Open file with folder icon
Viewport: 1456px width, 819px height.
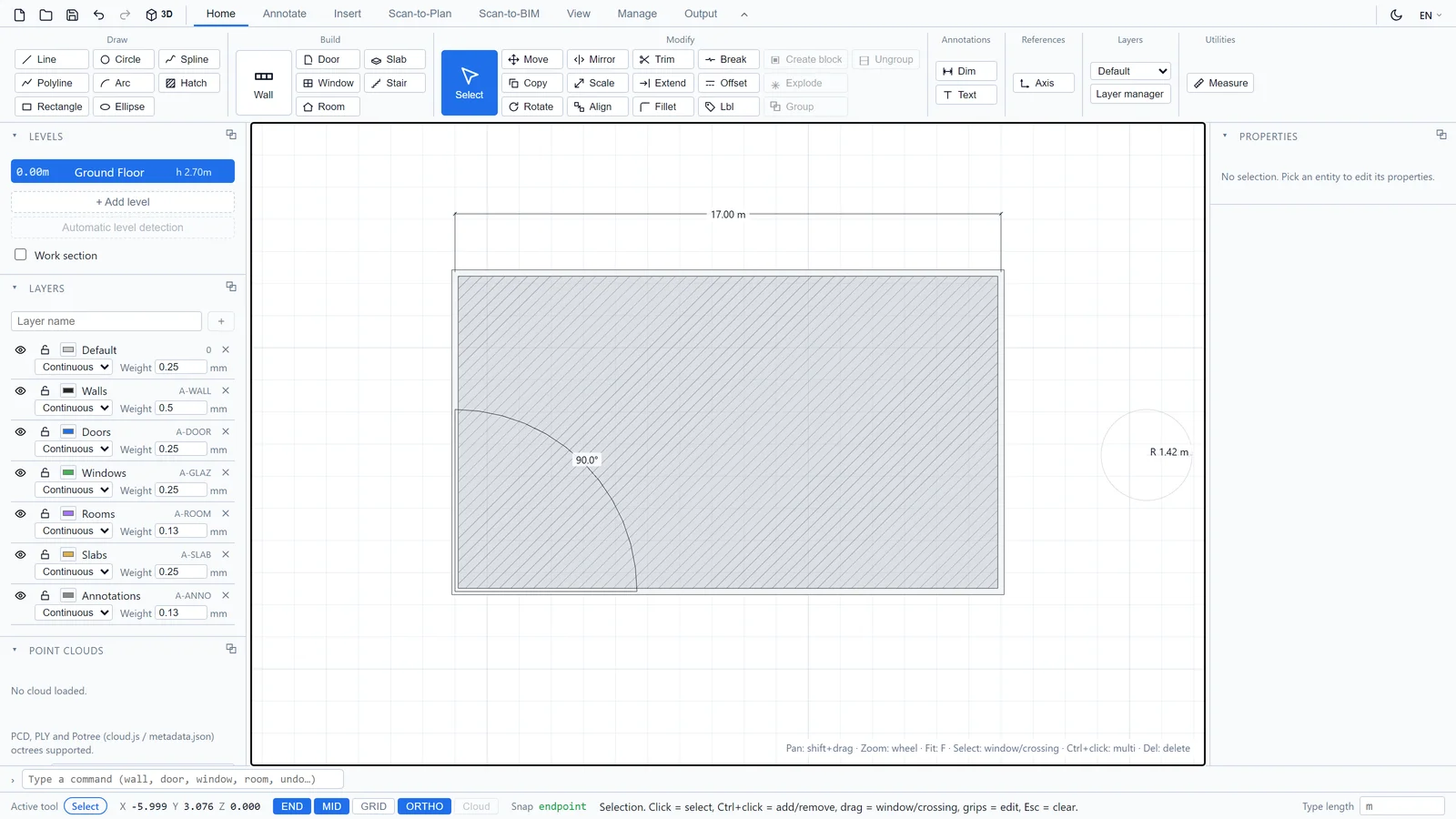click(x=45, y=15)
